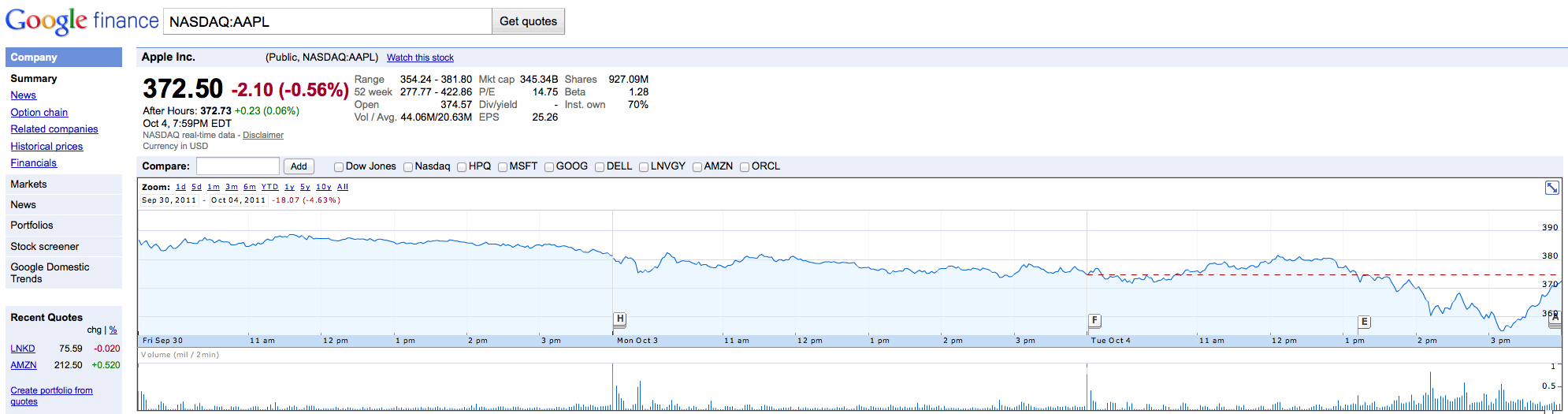Click the stacked A news flag
Screen dimensions: 1568x414
point(1554,318)
